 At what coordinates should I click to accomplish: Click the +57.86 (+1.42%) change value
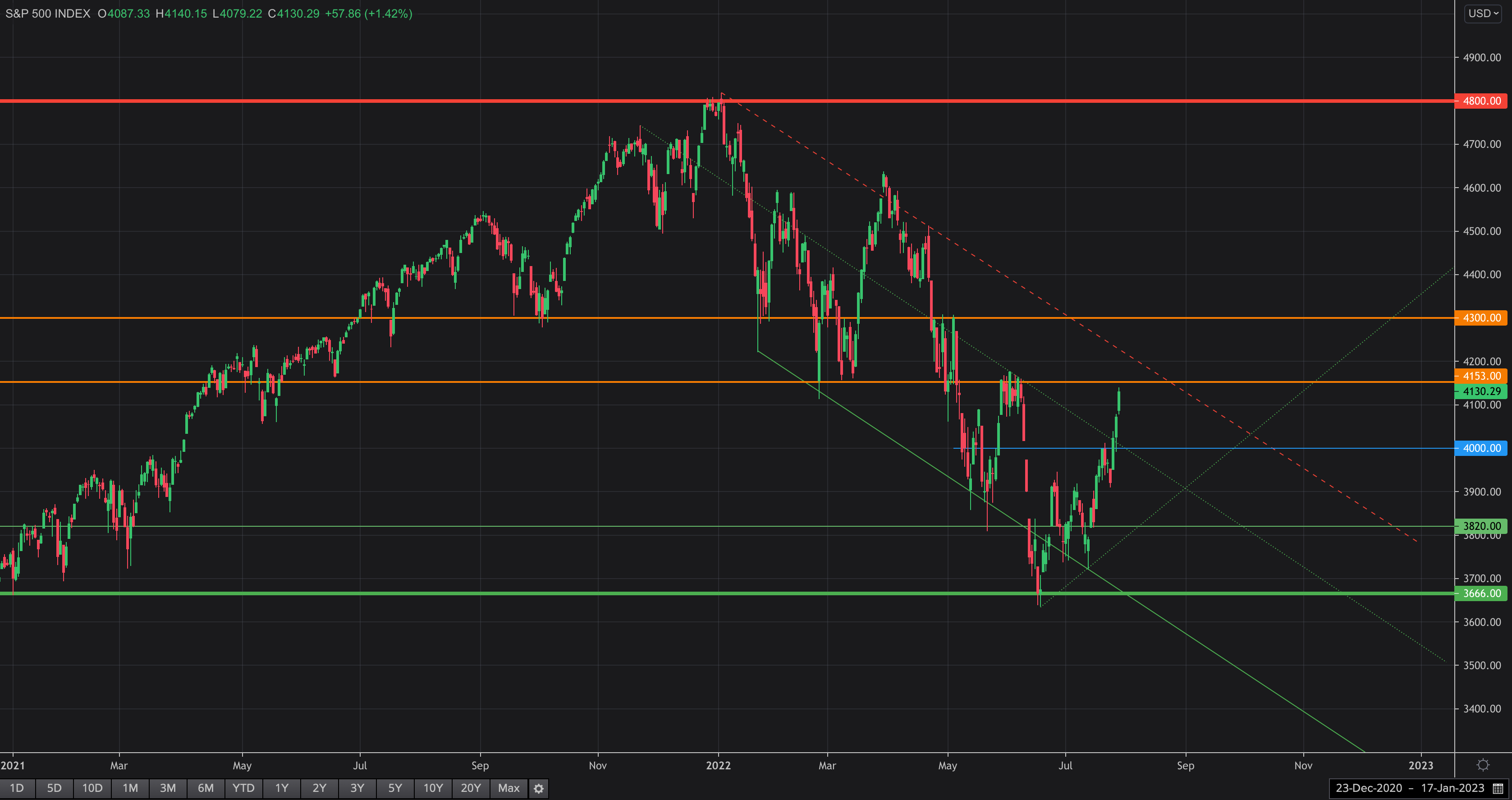[369, 14]
